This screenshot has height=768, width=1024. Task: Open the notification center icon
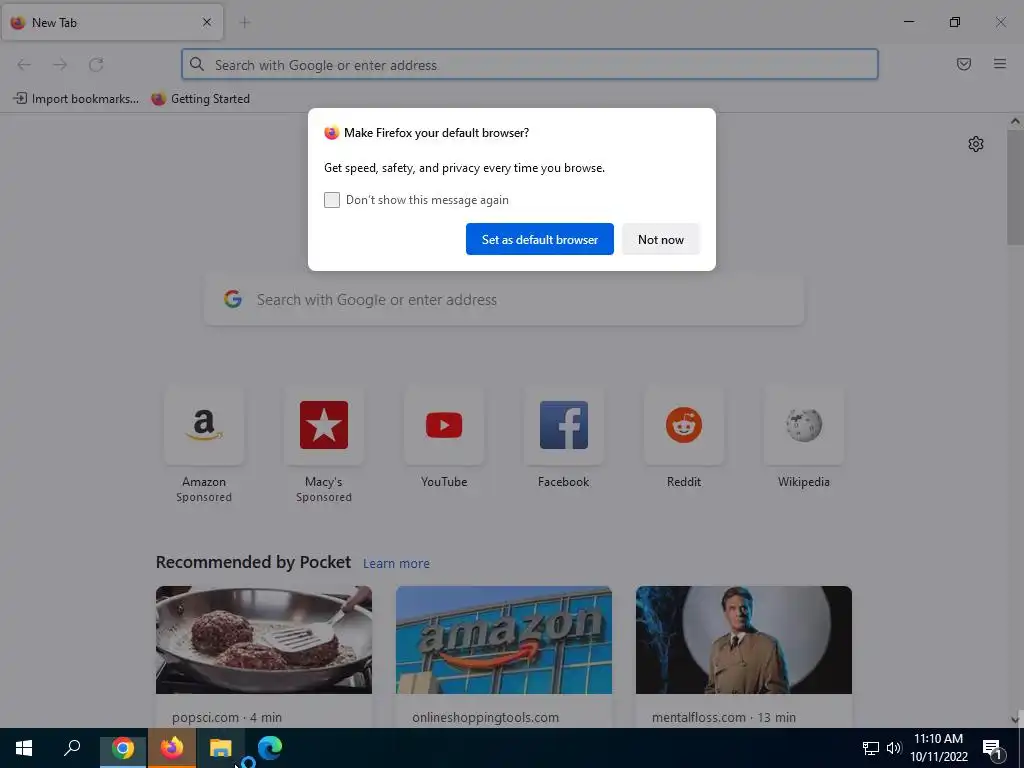coord(993,749)
